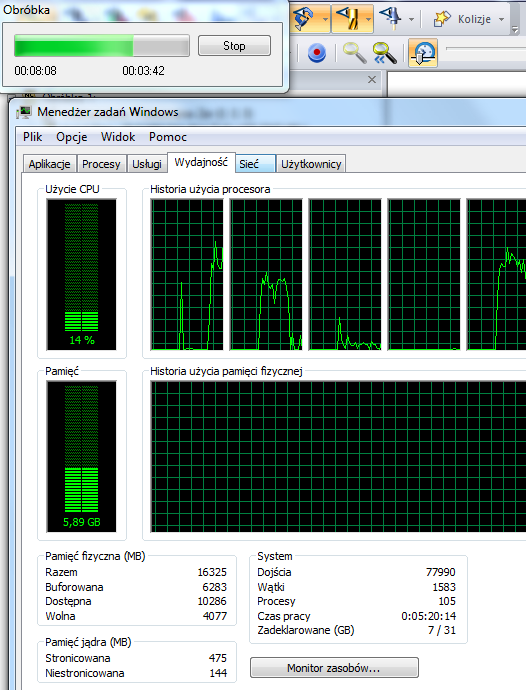
Task: Switch to the Procesy tab
Action: (101, 164)
